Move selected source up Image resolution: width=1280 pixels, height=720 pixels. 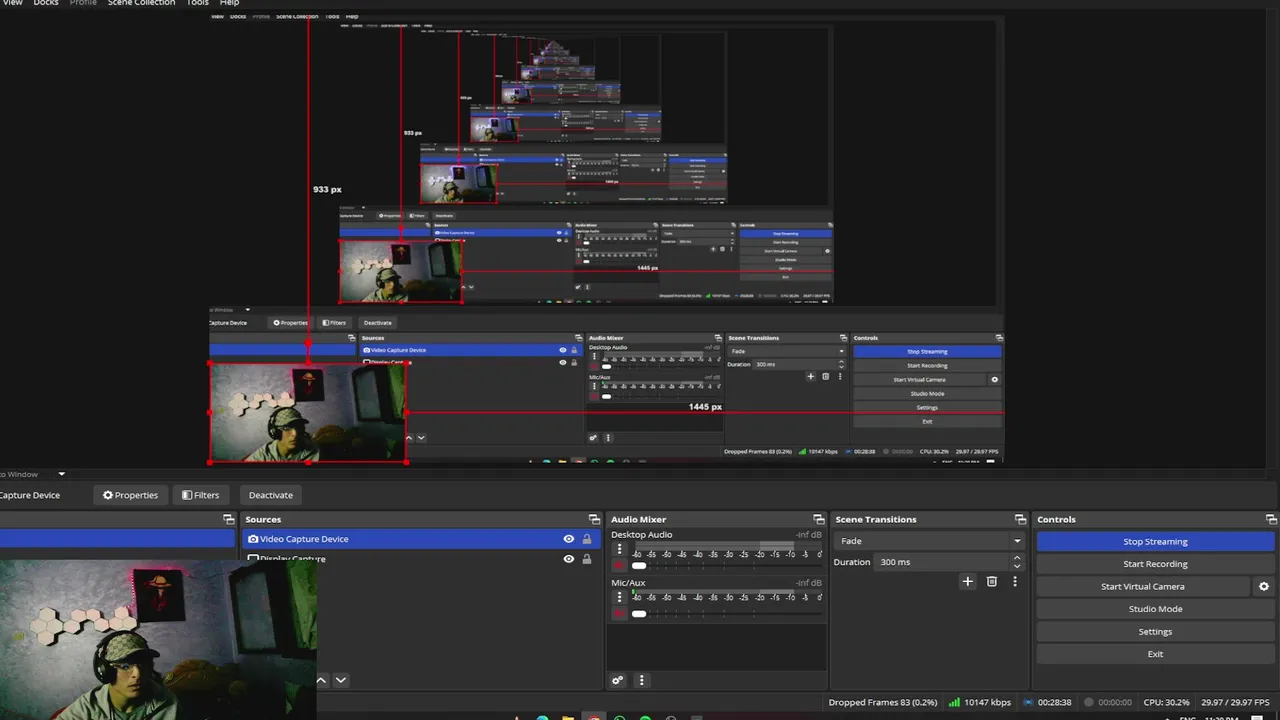322,680
